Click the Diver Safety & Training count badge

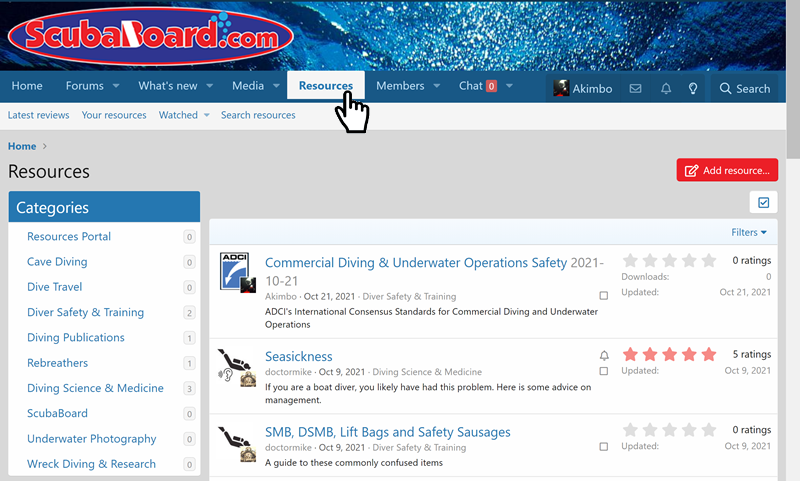pos(189,313)
